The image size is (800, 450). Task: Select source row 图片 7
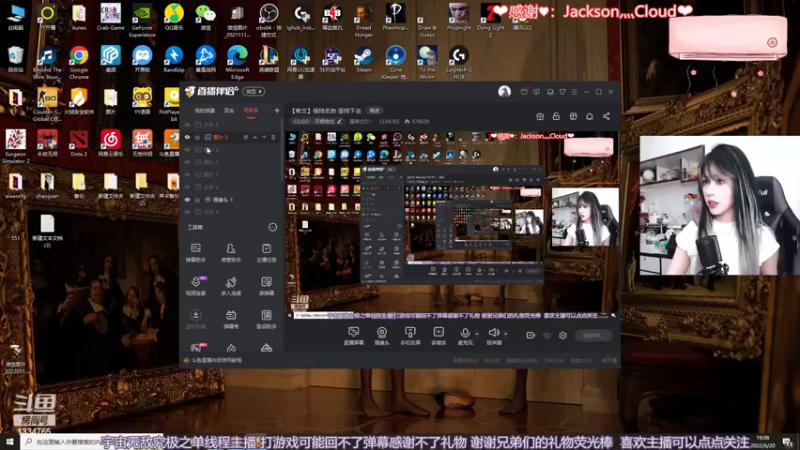coord(232,174)
